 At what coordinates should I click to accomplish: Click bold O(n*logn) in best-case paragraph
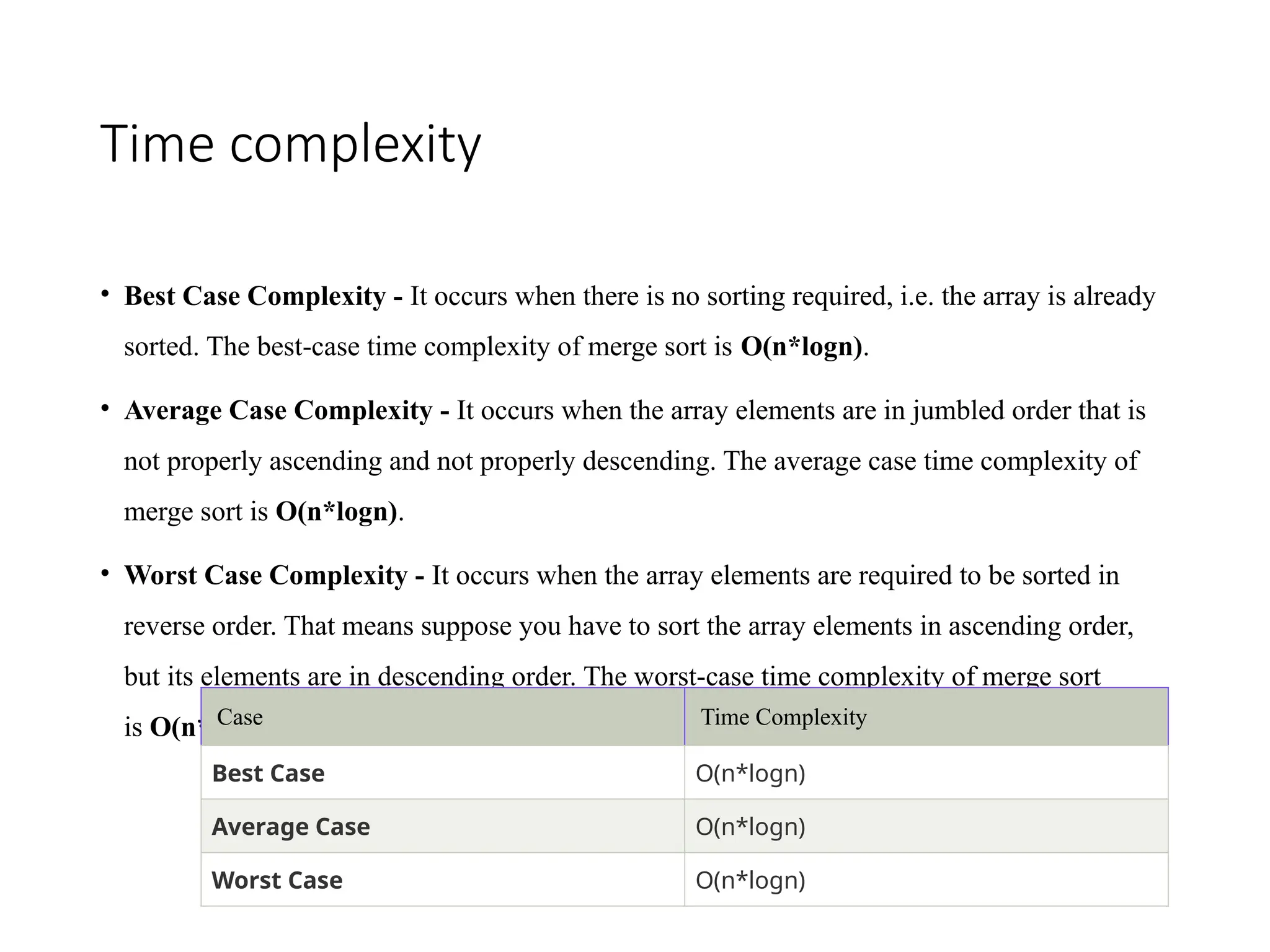click(801, 346)
